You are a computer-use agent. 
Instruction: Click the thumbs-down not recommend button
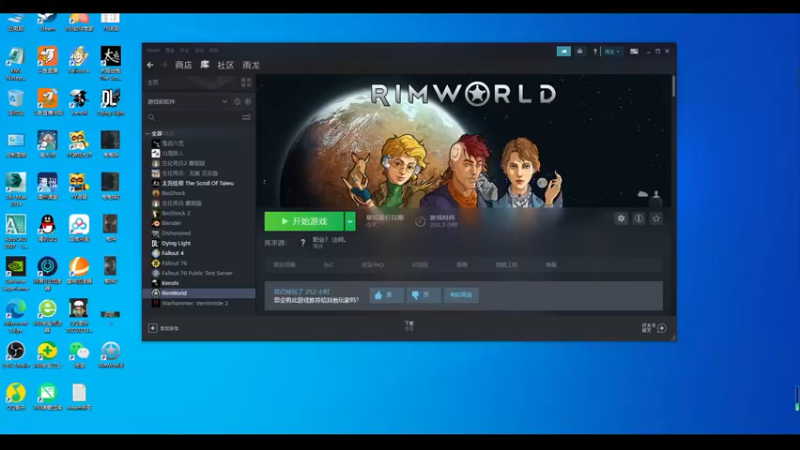point(423,295)
